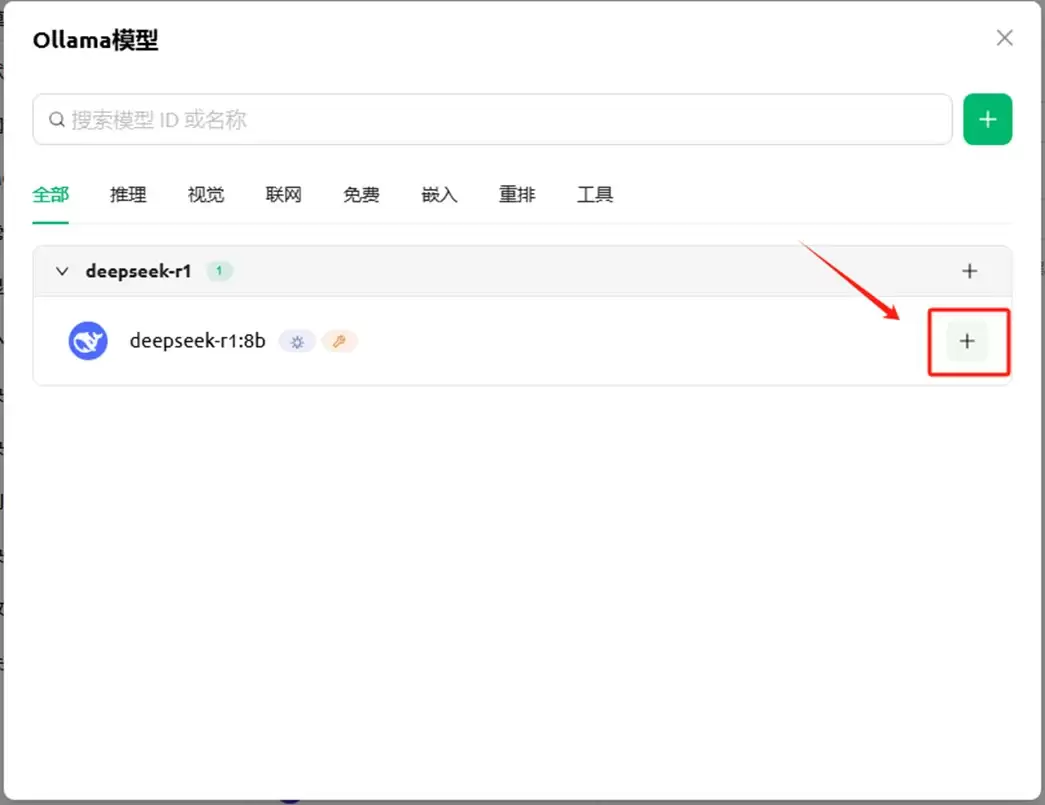Add the deepseek-r1:8b model with plus
Viewport: 1045px width, 805px height.
pyautogui.click(x=967, y=341)
